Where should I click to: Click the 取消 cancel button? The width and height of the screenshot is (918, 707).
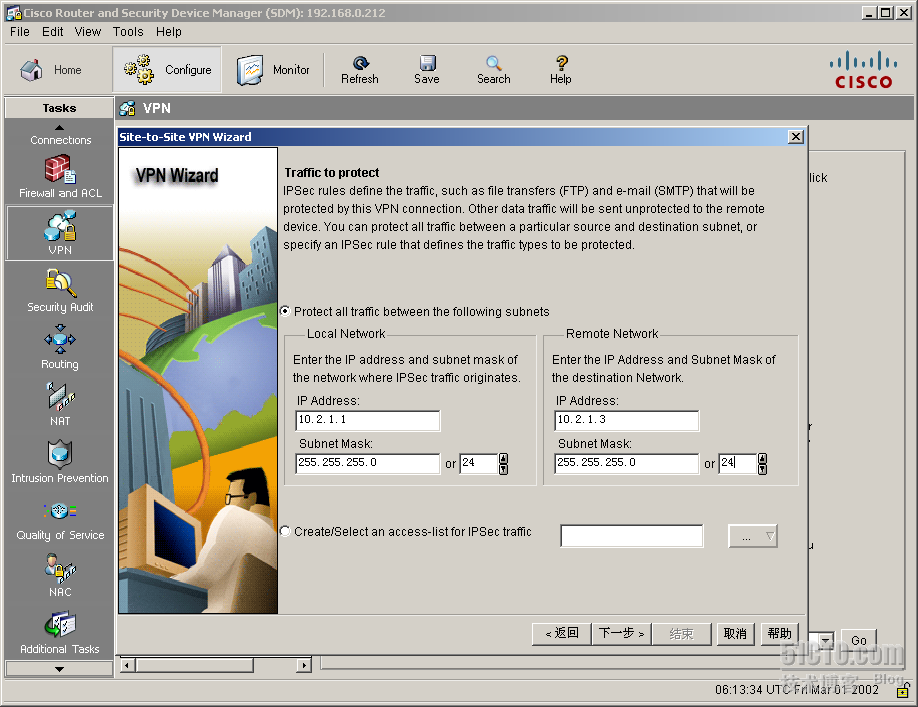[735, 634]
